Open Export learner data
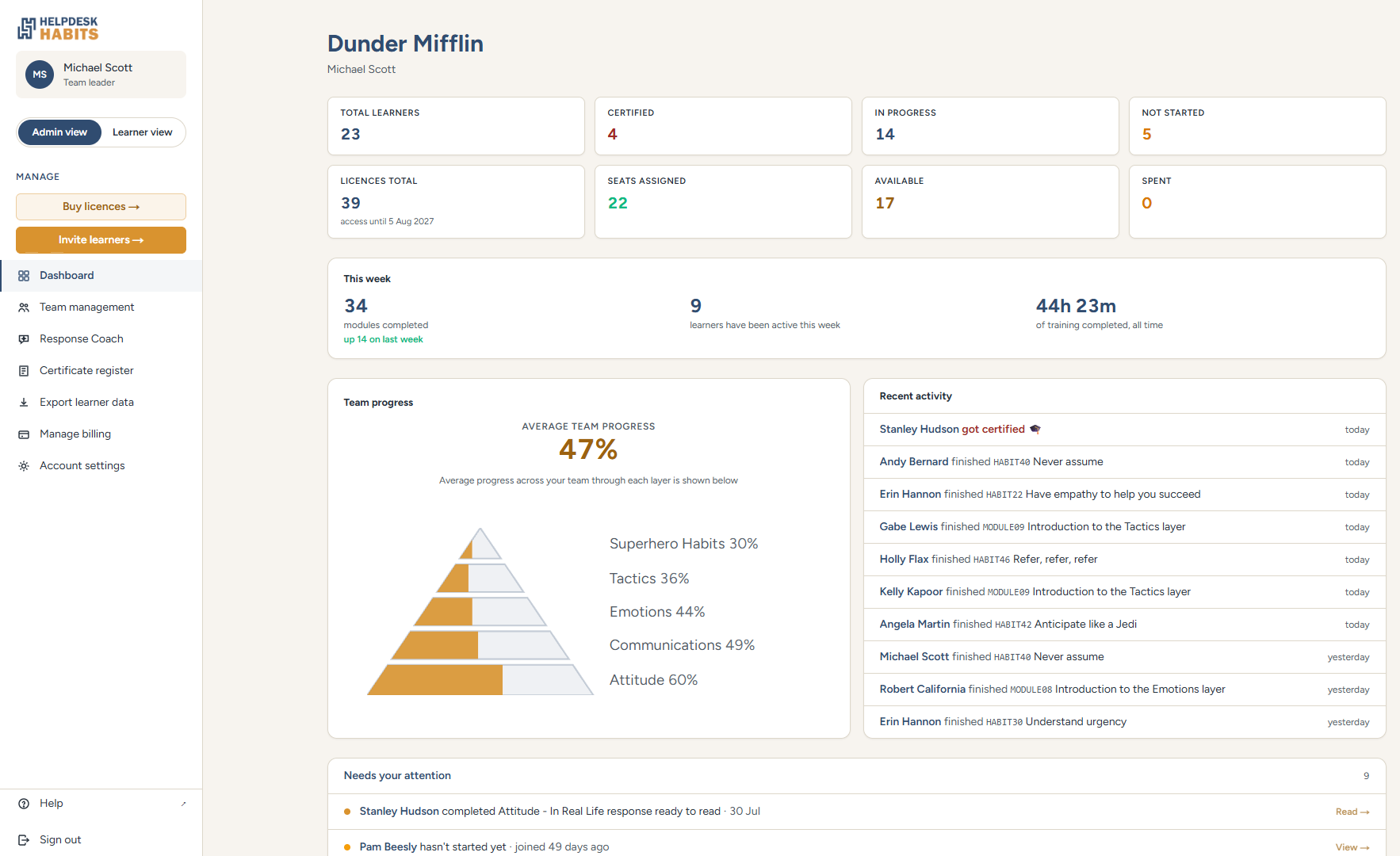1400x856 pixels. (101, 403)
